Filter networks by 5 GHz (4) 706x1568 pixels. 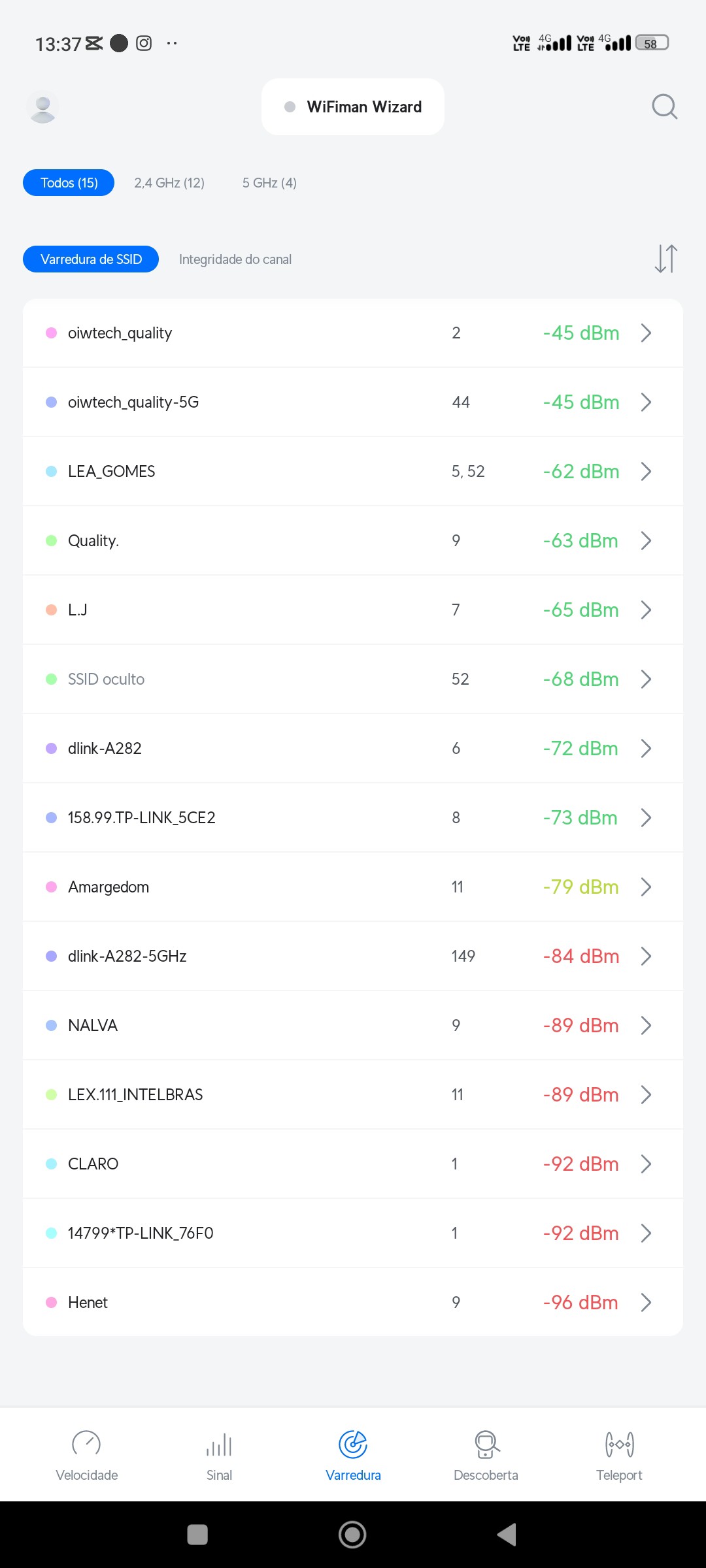[269, 183]
